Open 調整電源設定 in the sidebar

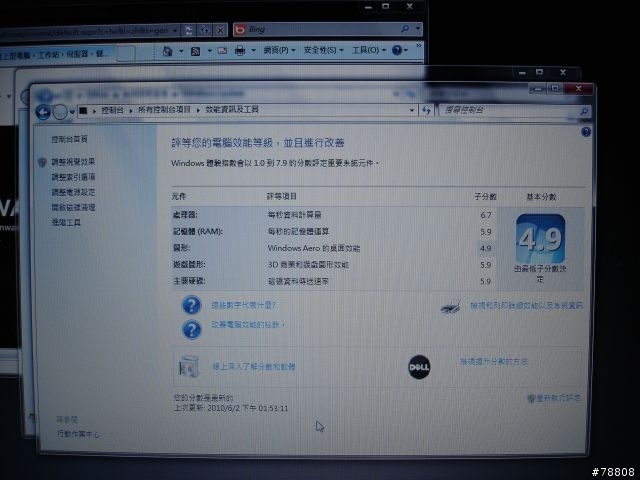coord(73,192)
